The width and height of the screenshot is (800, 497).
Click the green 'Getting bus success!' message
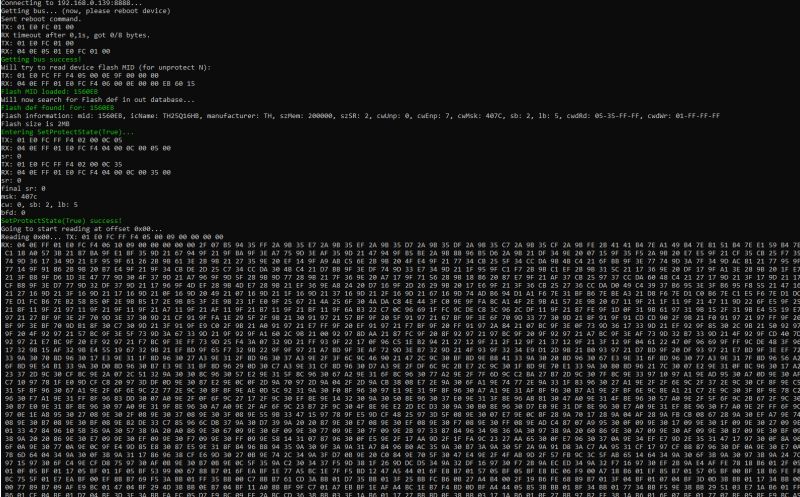(41, 59)
